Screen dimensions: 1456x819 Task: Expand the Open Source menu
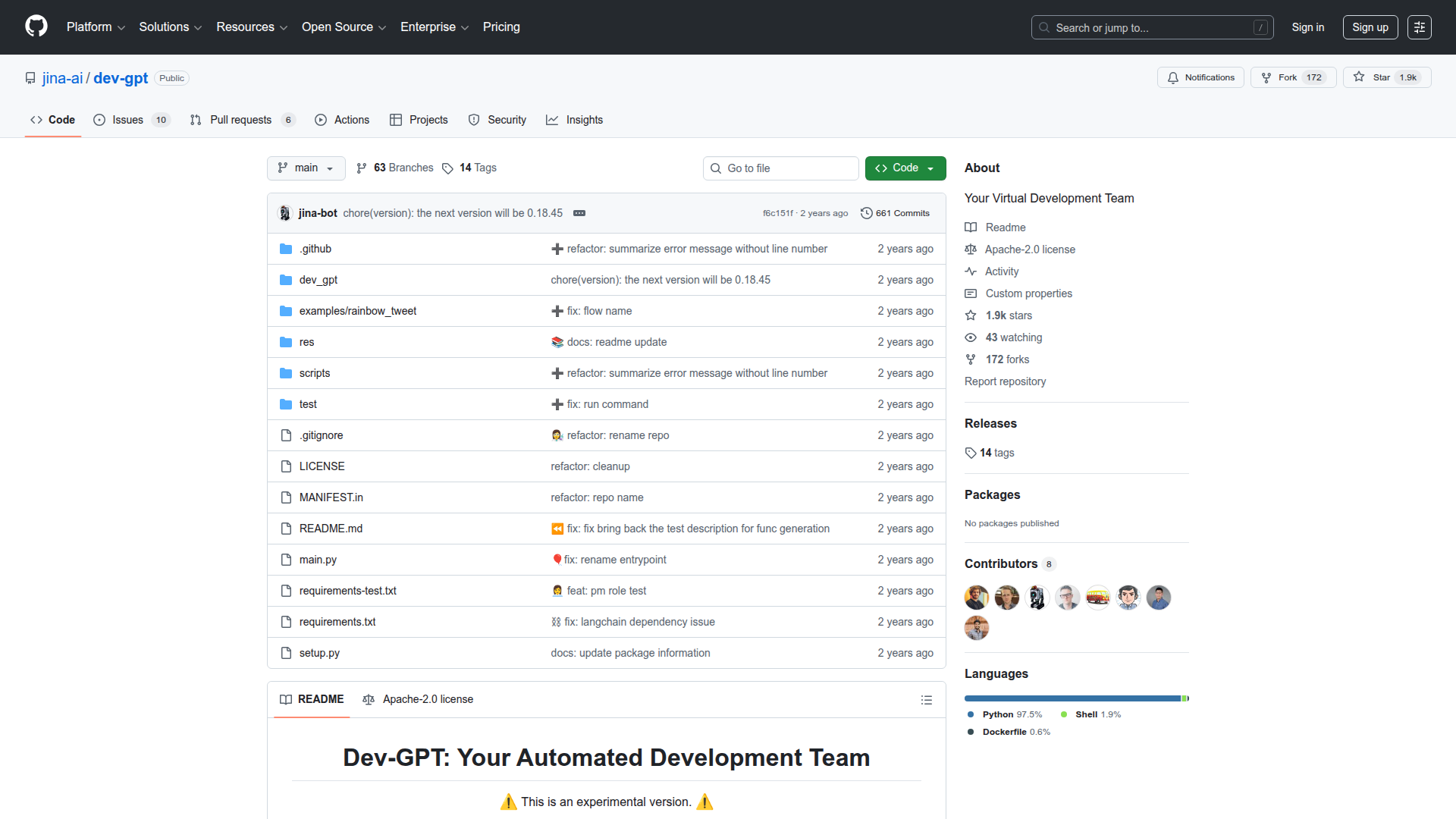click(x=343, y=27)
